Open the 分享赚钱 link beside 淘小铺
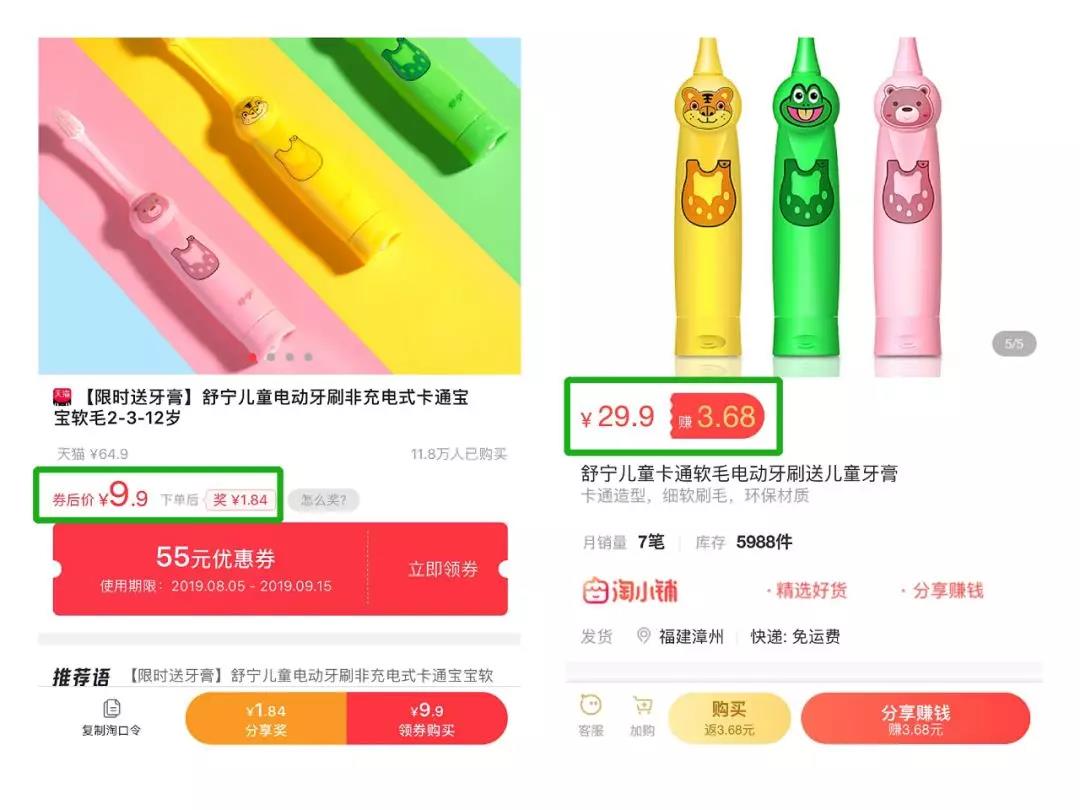The height and width of the screenshot is (810, 1080). [x=942, y=590]
